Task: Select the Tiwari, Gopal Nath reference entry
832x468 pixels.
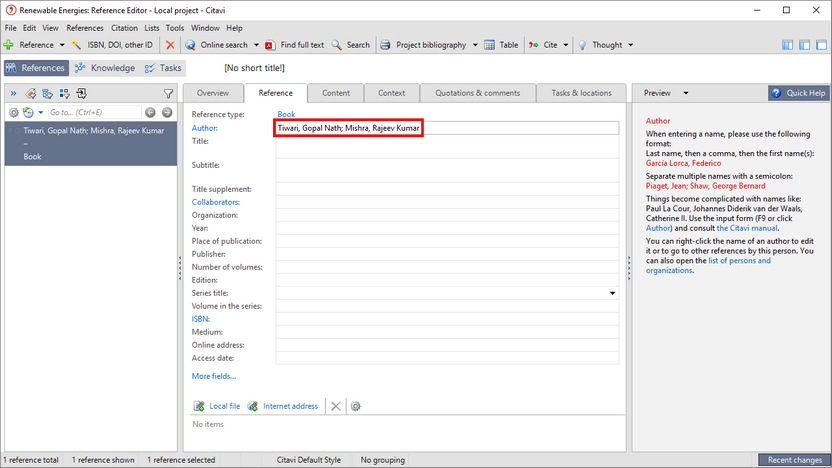Action: 91,144
